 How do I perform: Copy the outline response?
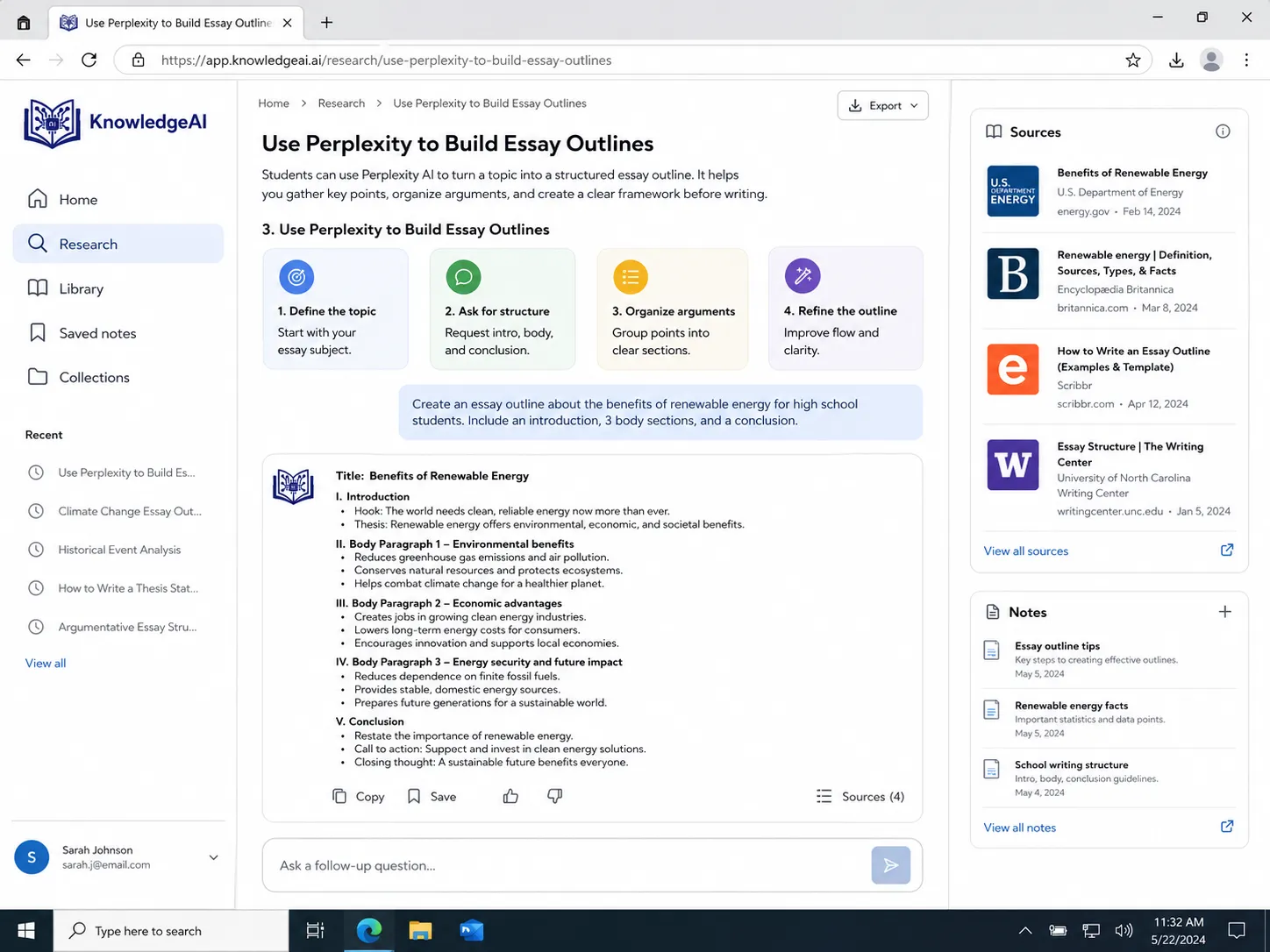click(359, 797)
